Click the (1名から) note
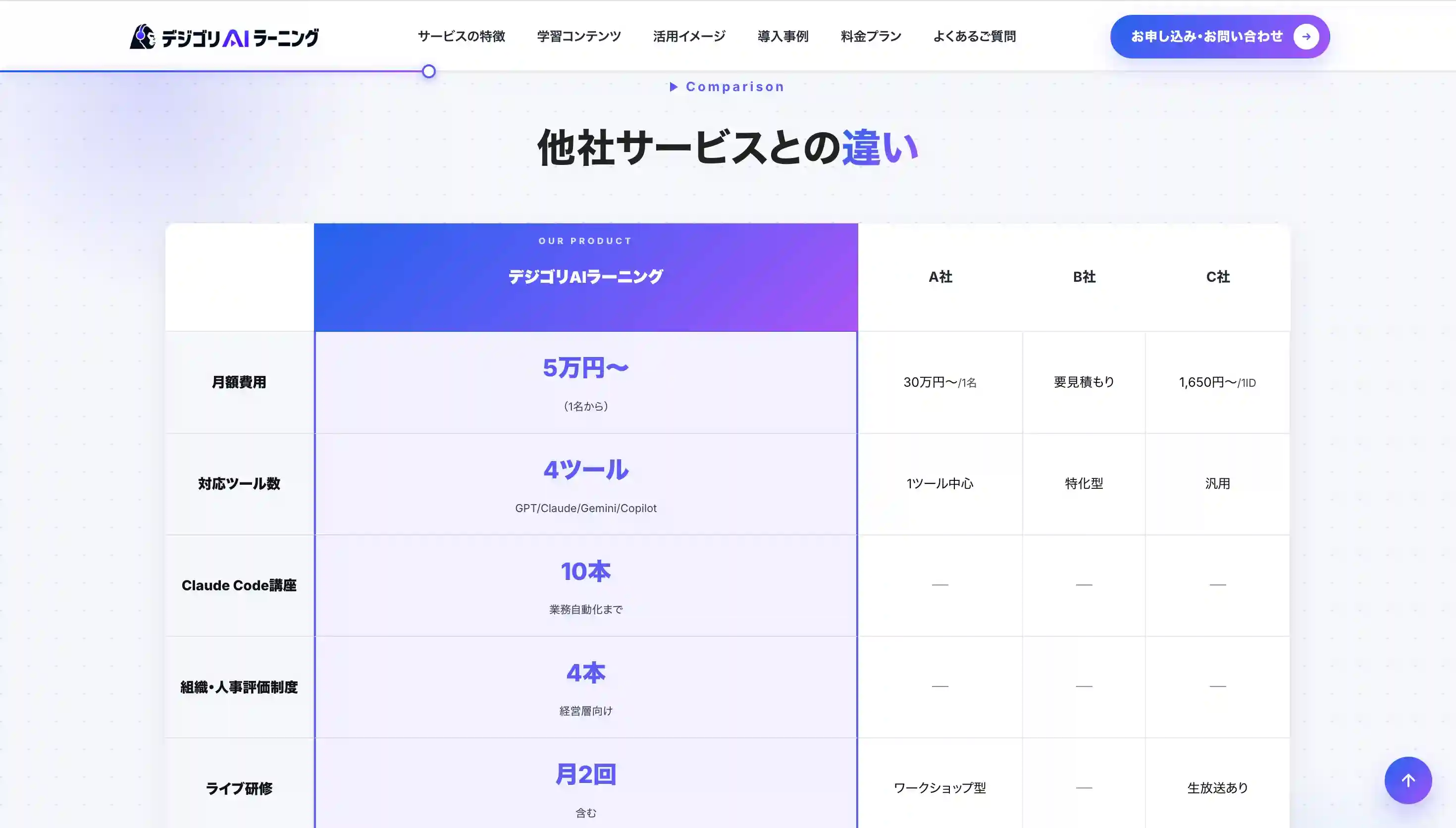Image resolution: width=1456 pixels, height=828 pixels. click(585, 406)
